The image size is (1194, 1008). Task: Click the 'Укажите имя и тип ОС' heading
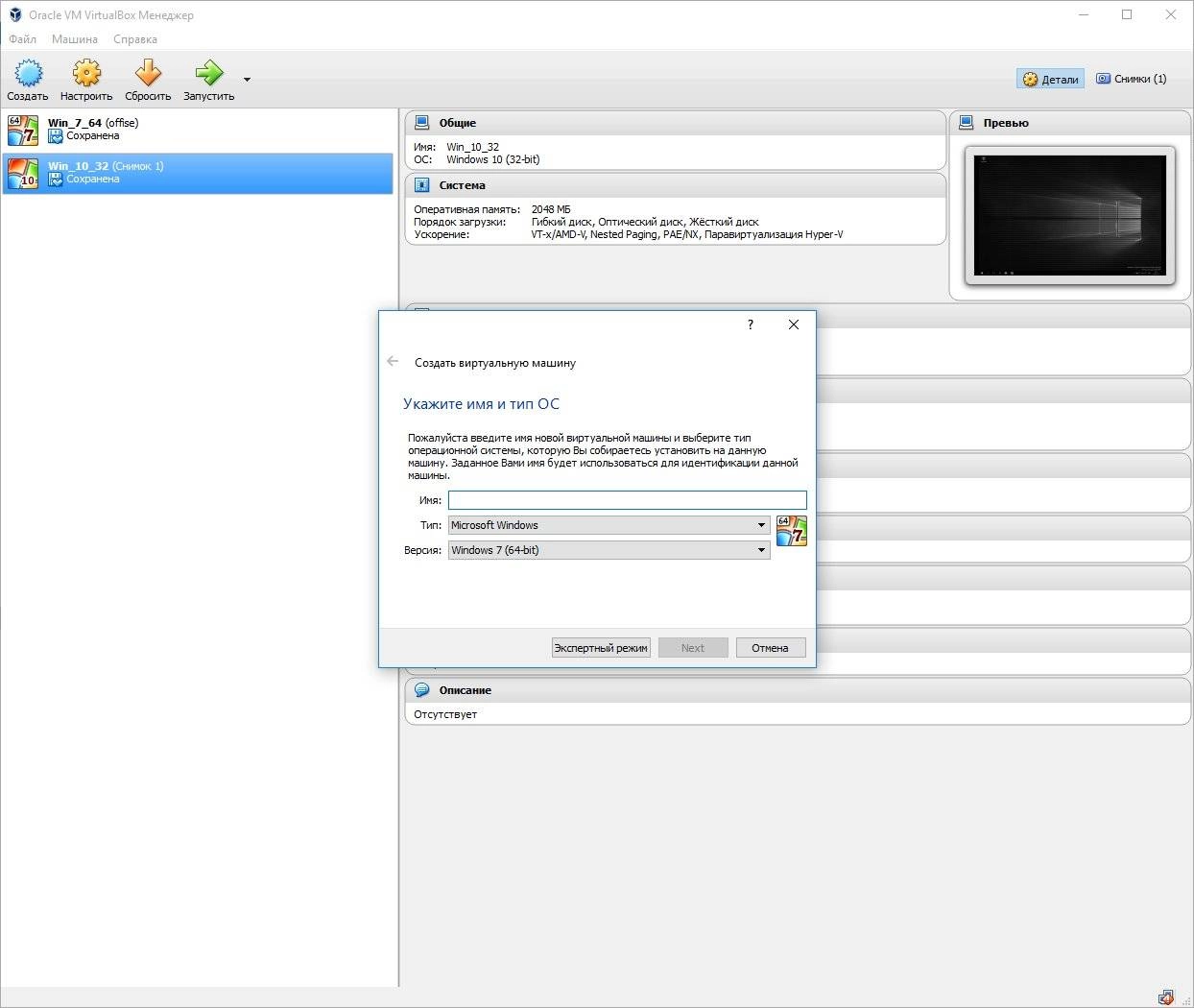coord(481,404)
